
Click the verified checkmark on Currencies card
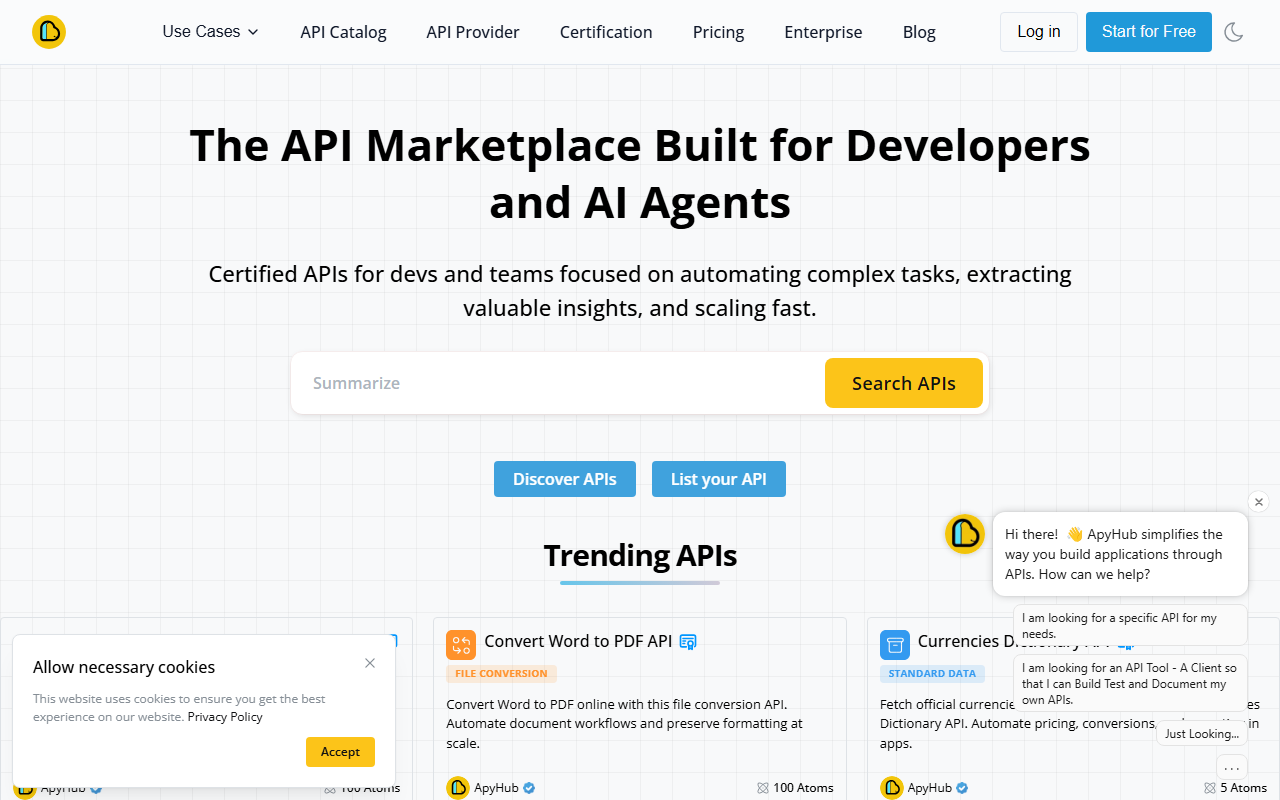click(963, 788)
